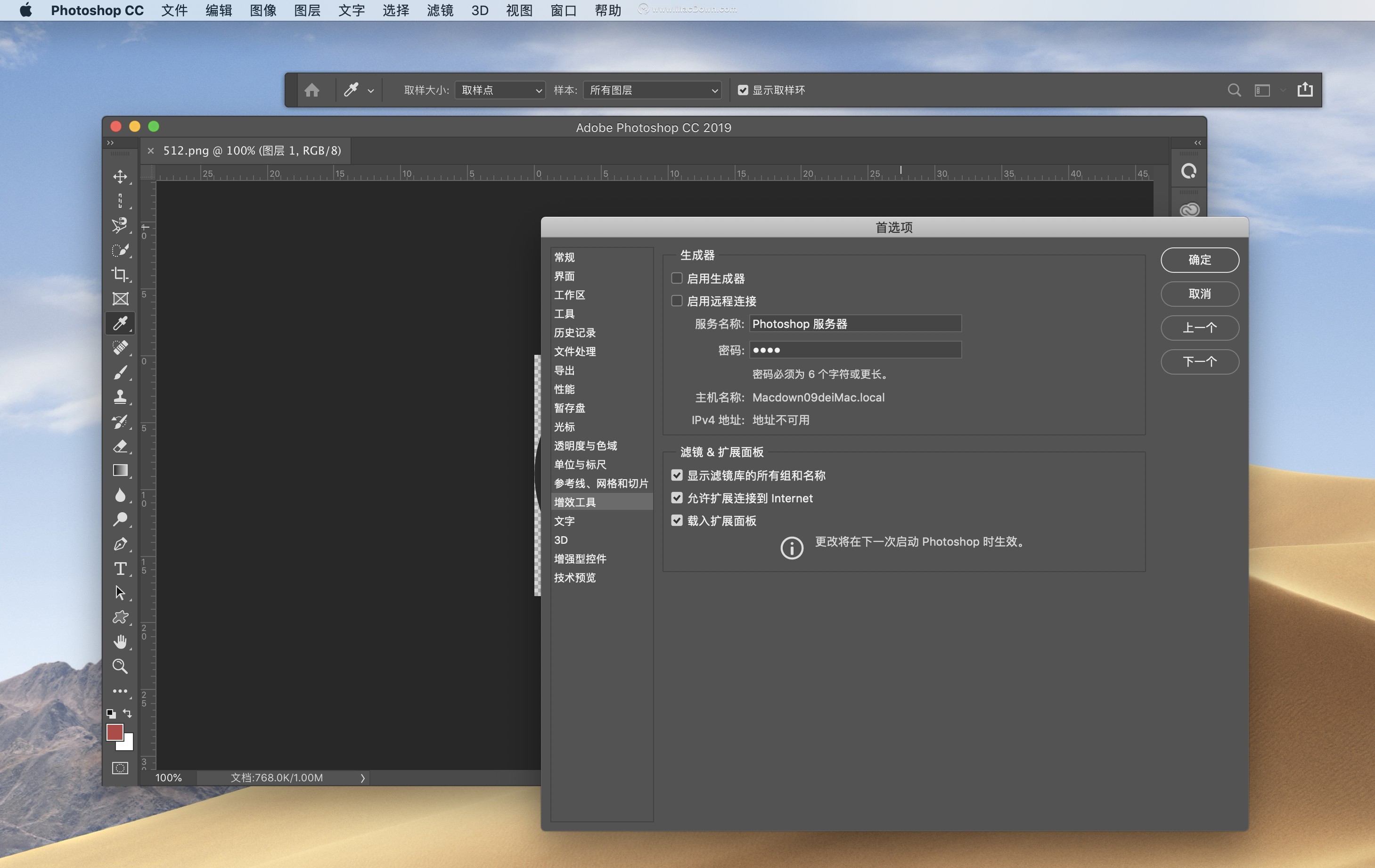Open the Libraries panel icon
This screenshot has height=868, width=1375.
point(1189,172)
